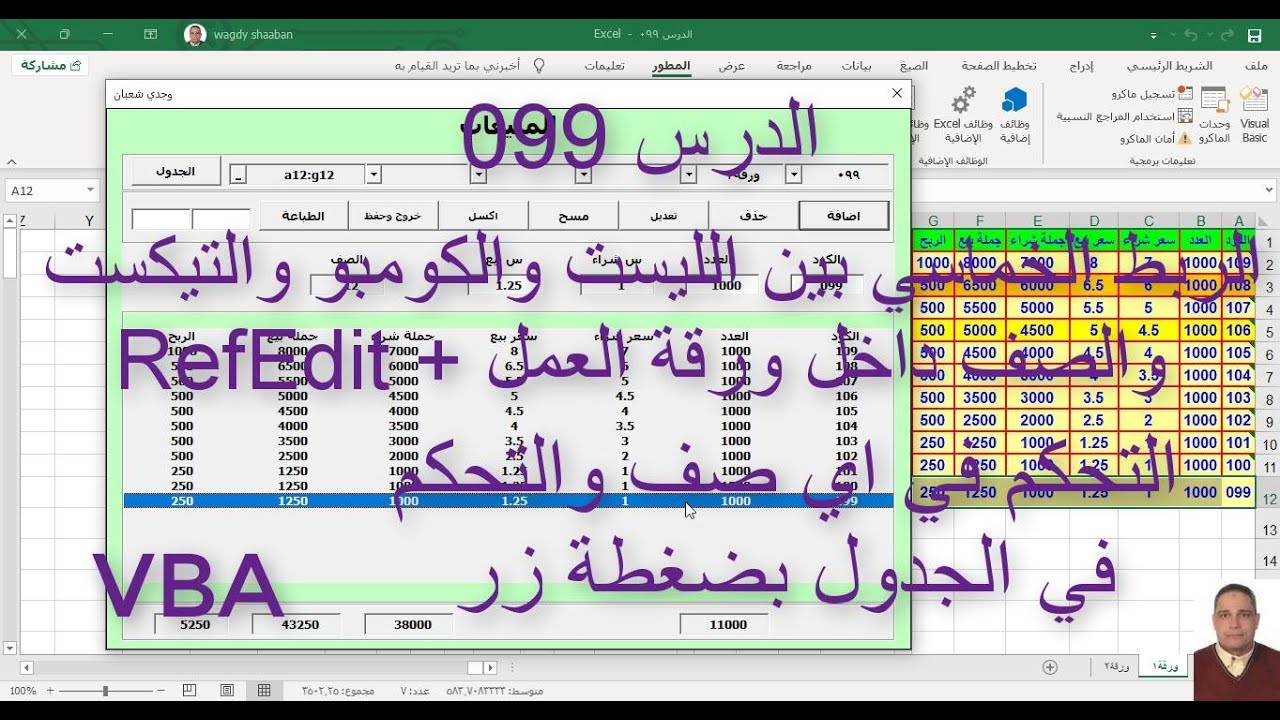Open the sheet (ورقة) combo box dropdown
This screenshot has width=1280, height=720.
[688, 175]
